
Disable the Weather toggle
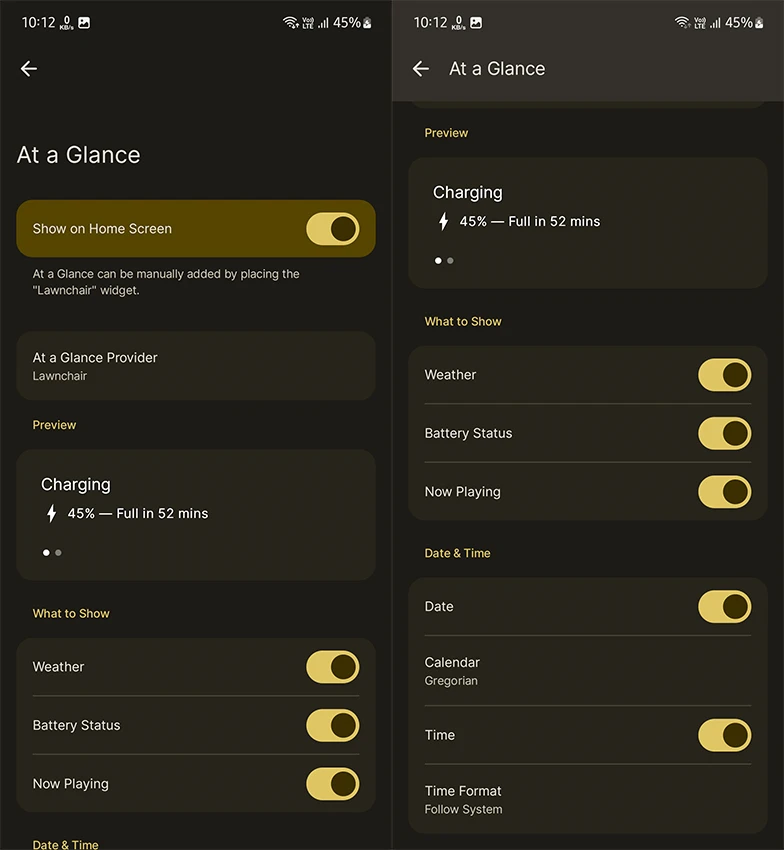tap(725, 375)
